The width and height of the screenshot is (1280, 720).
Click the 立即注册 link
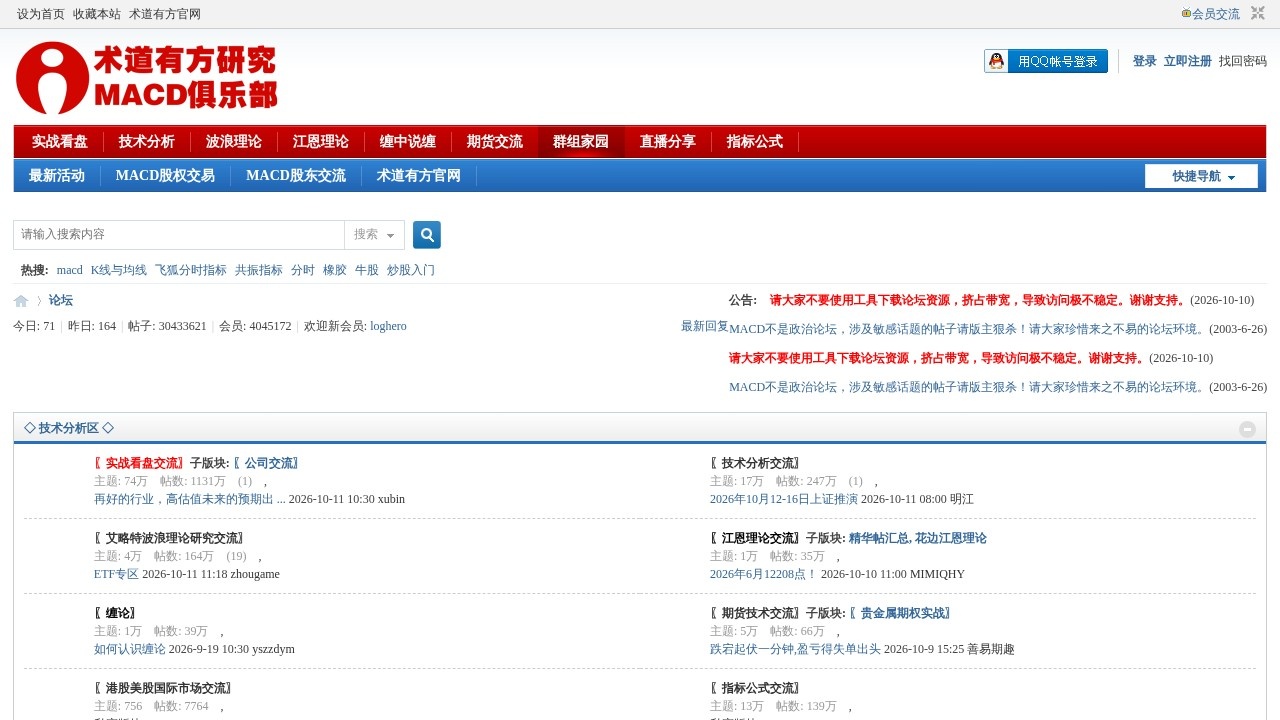pyautogui.click(x=1187, y=61)
